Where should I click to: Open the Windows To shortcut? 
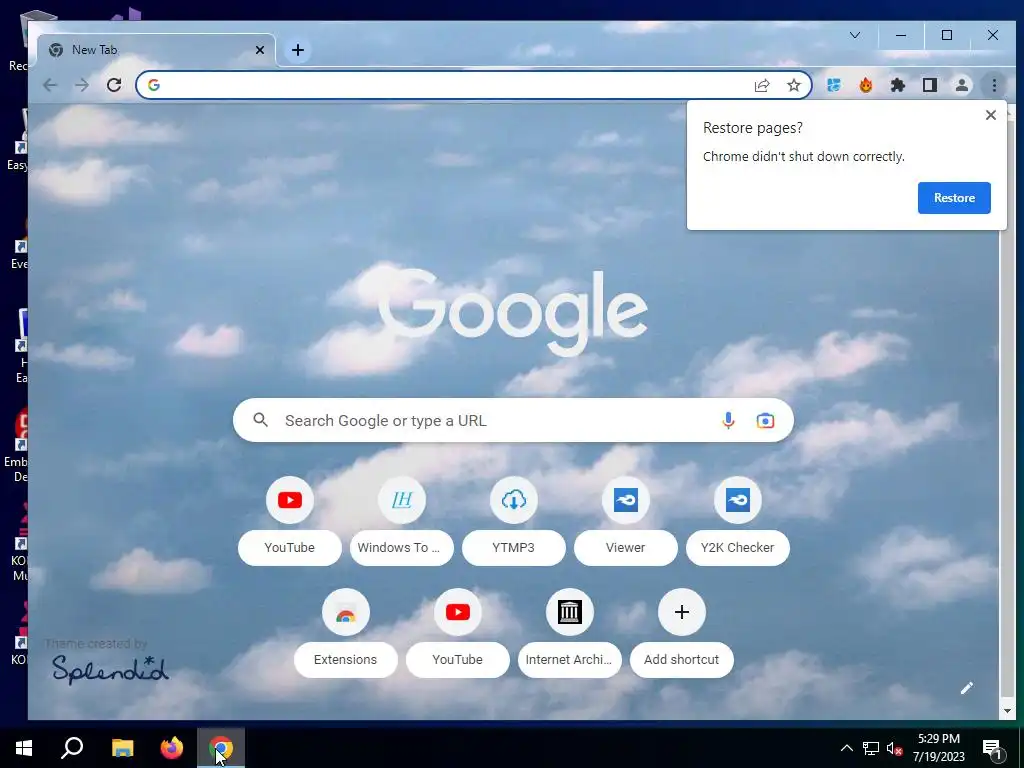point(402,523)
